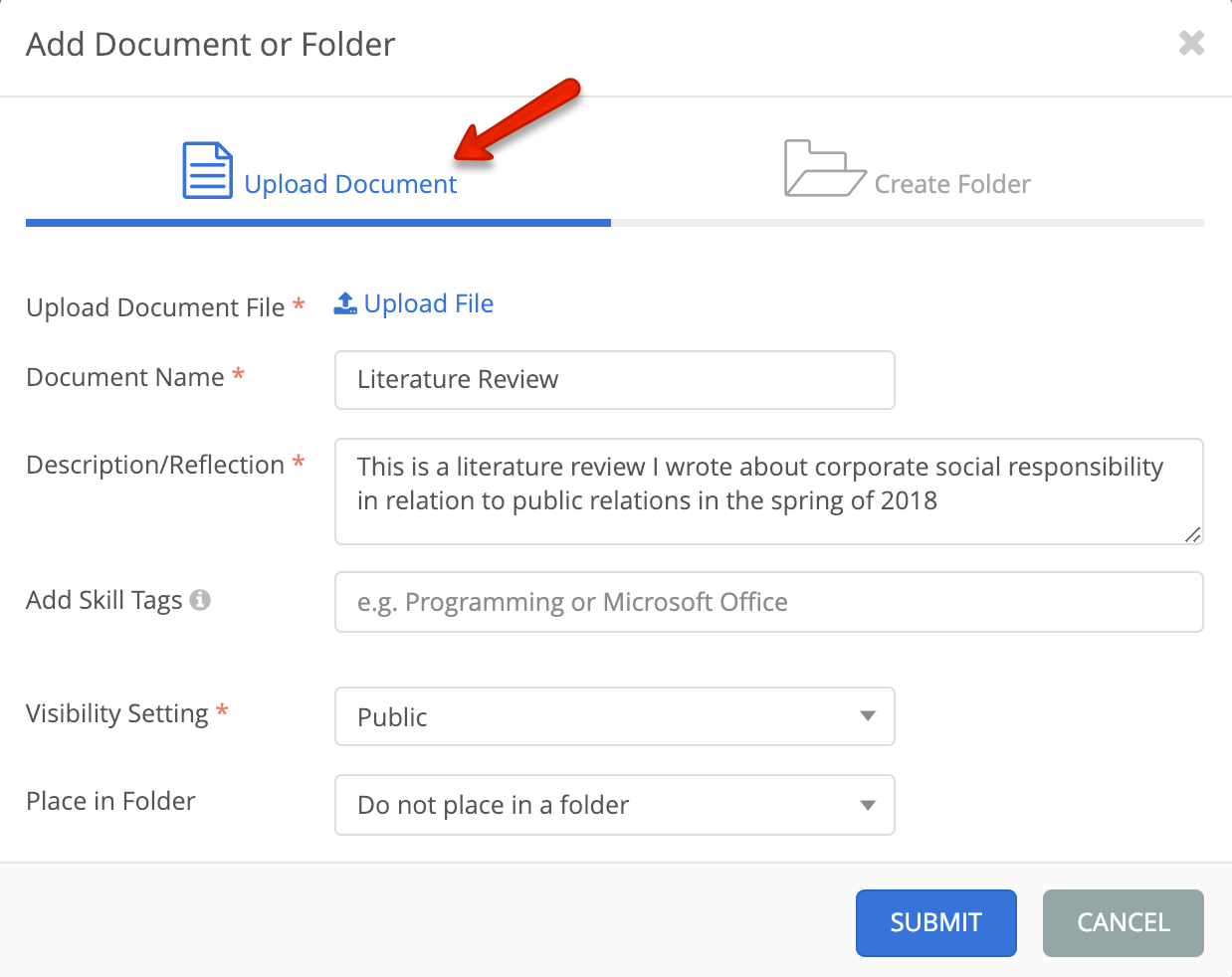This screenshot has width=1232, height=977.
Task: Close the Add Document or Folder dialog
Action: click(x=1191, y=43)
